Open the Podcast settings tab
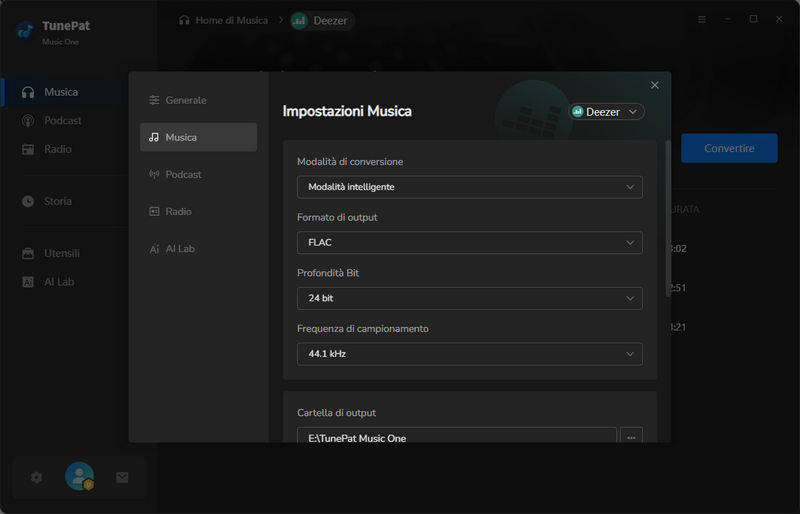The height and width of the screenshot is (514, 800). click(x=198, y=175)
